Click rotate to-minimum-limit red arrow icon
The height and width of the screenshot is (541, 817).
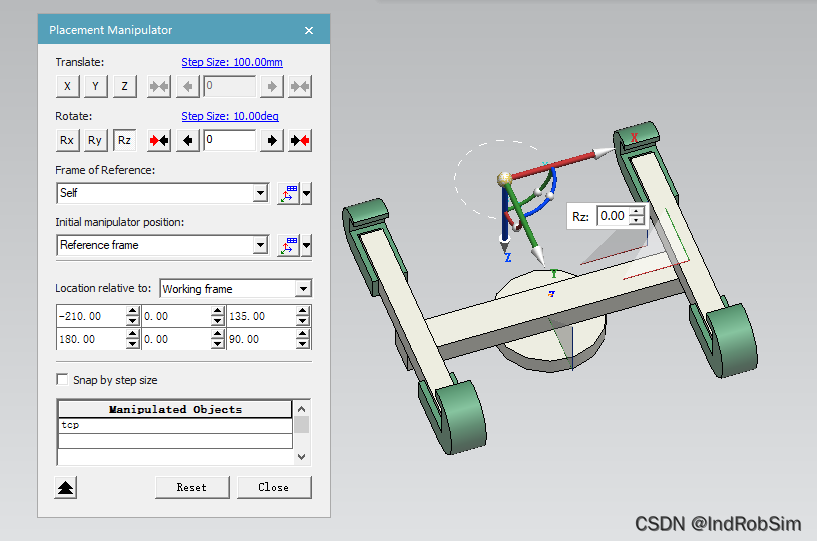pos(159,140)
